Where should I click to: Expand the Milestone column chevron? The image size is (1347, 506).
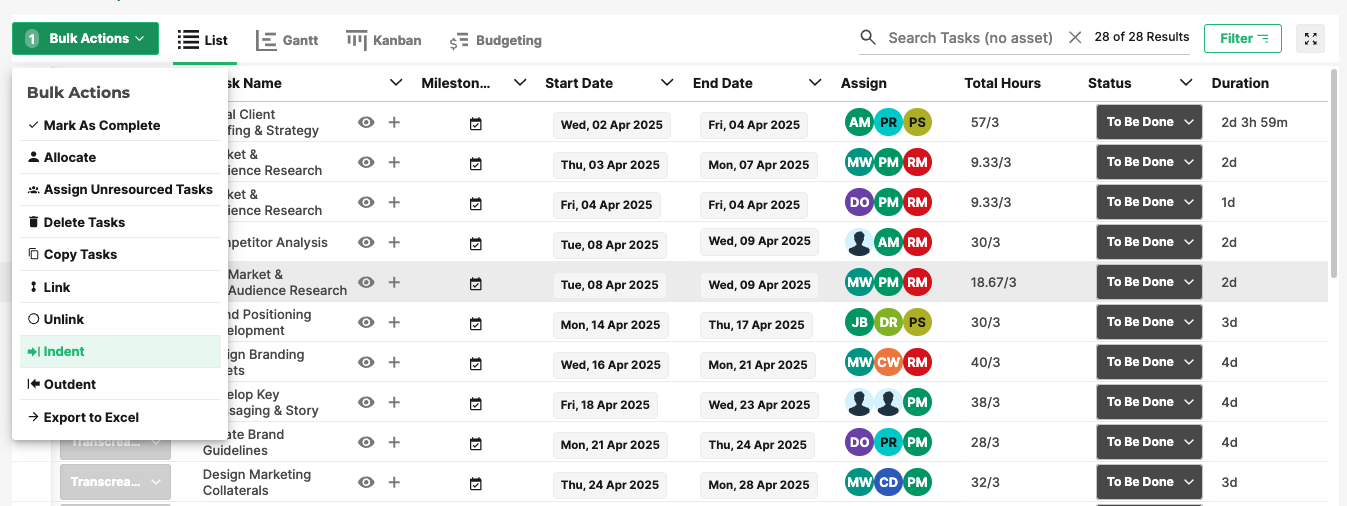click(x=520, y=83)
